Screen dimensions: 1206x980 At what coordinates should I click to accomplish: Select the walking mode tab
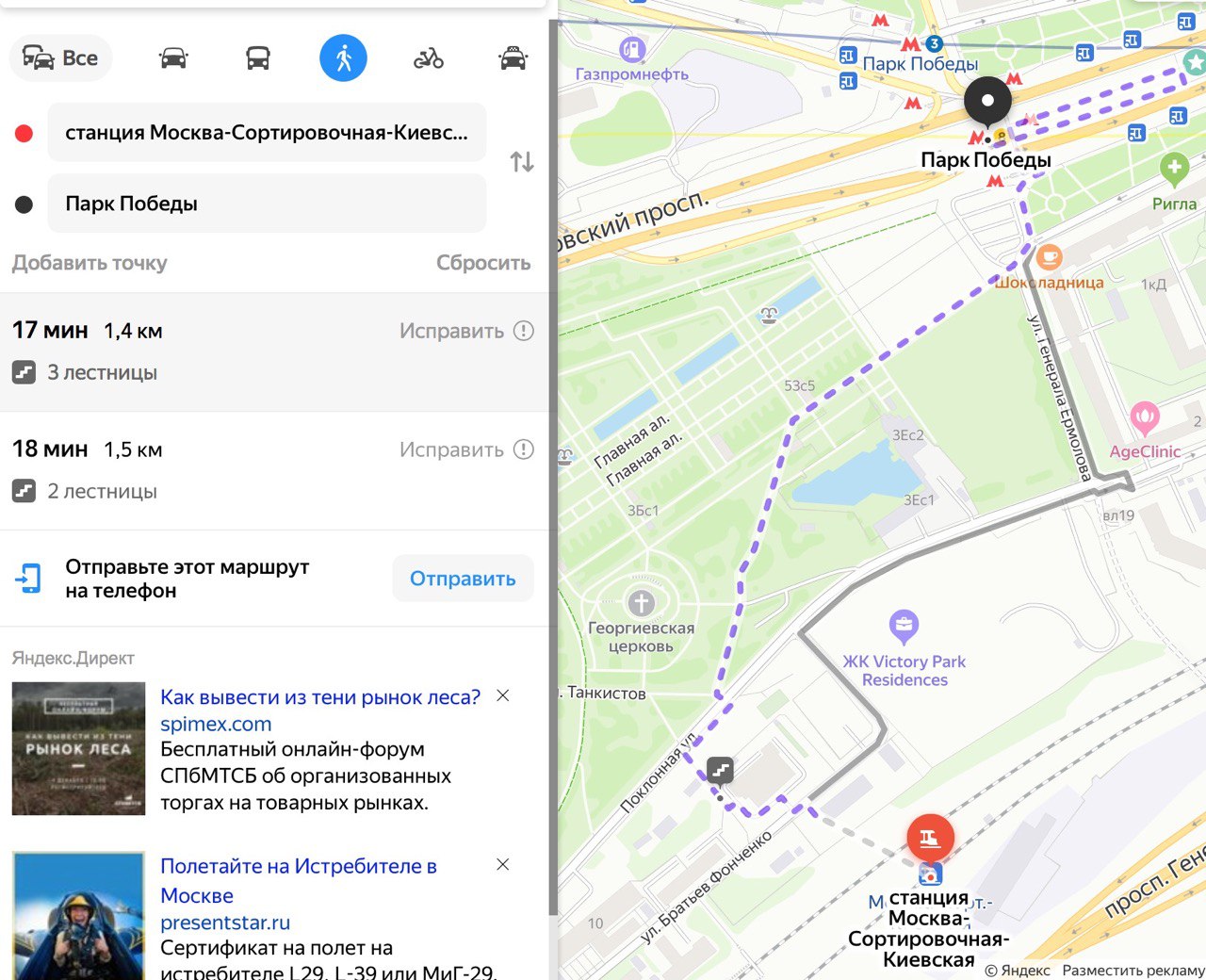click(343, 58)
